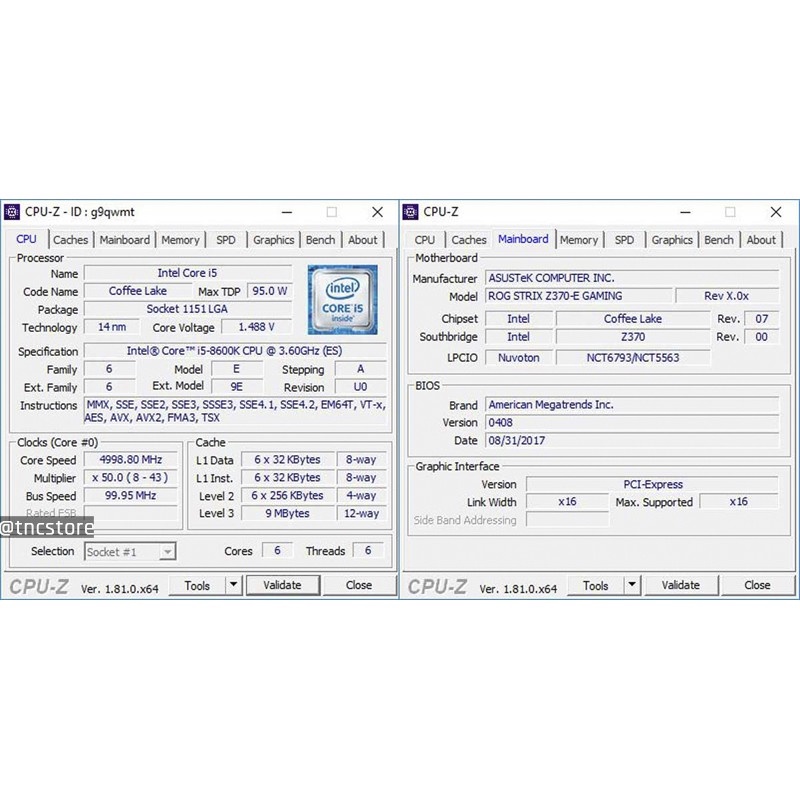800x800 pixels.
Task: Click the Cores count value '6'
Action: 277,550
